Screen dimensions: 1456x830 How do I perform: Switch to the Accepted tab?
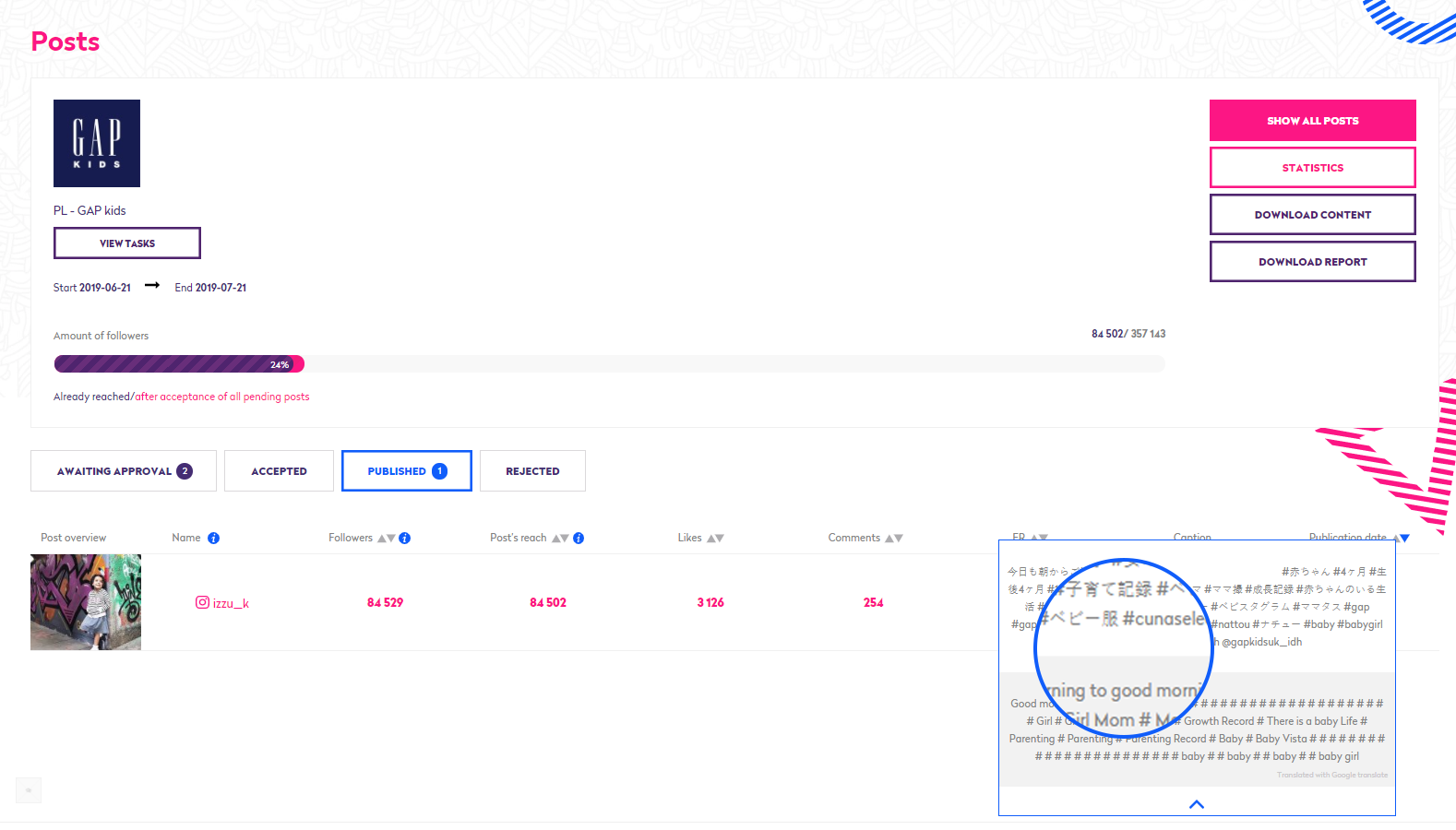pyautogui.click(x=279, y=471)
